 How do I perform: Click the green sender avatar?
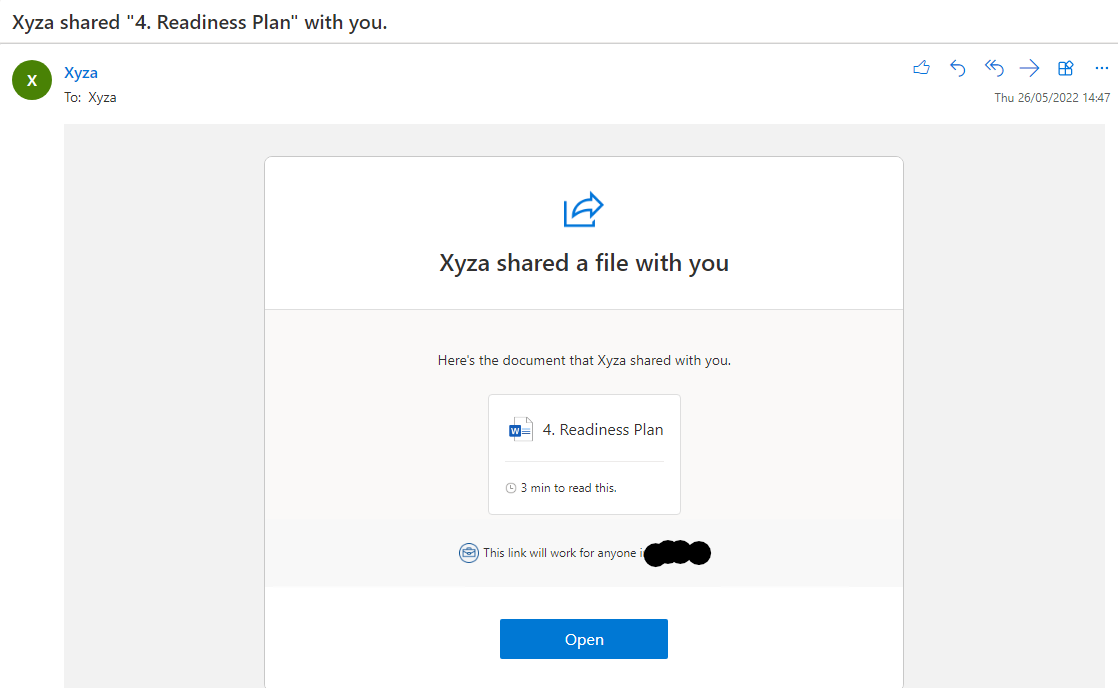(x=32, y=80)
